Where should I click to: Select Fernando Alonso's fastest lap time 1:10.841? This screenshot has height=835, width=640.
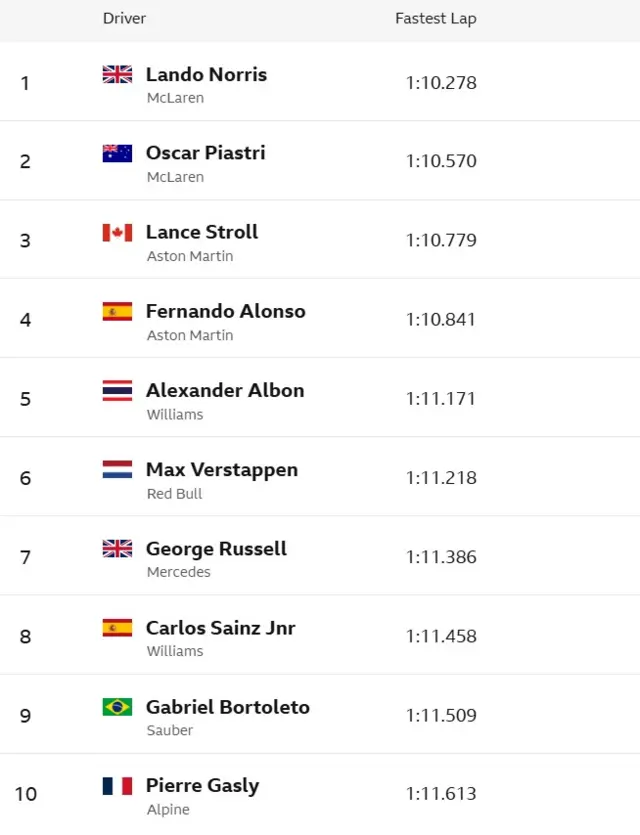pyautogui.click(x=441, y=320)
